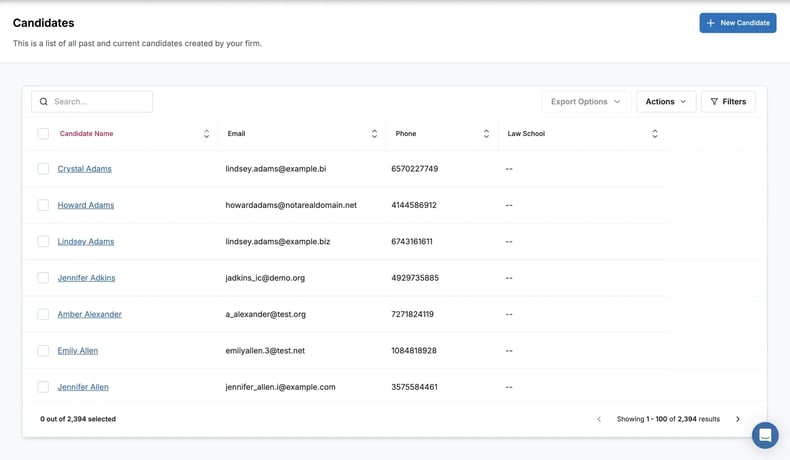Open the chat support widget icon
The height and width of the screenshot is (460, 790).
(765, 435)
